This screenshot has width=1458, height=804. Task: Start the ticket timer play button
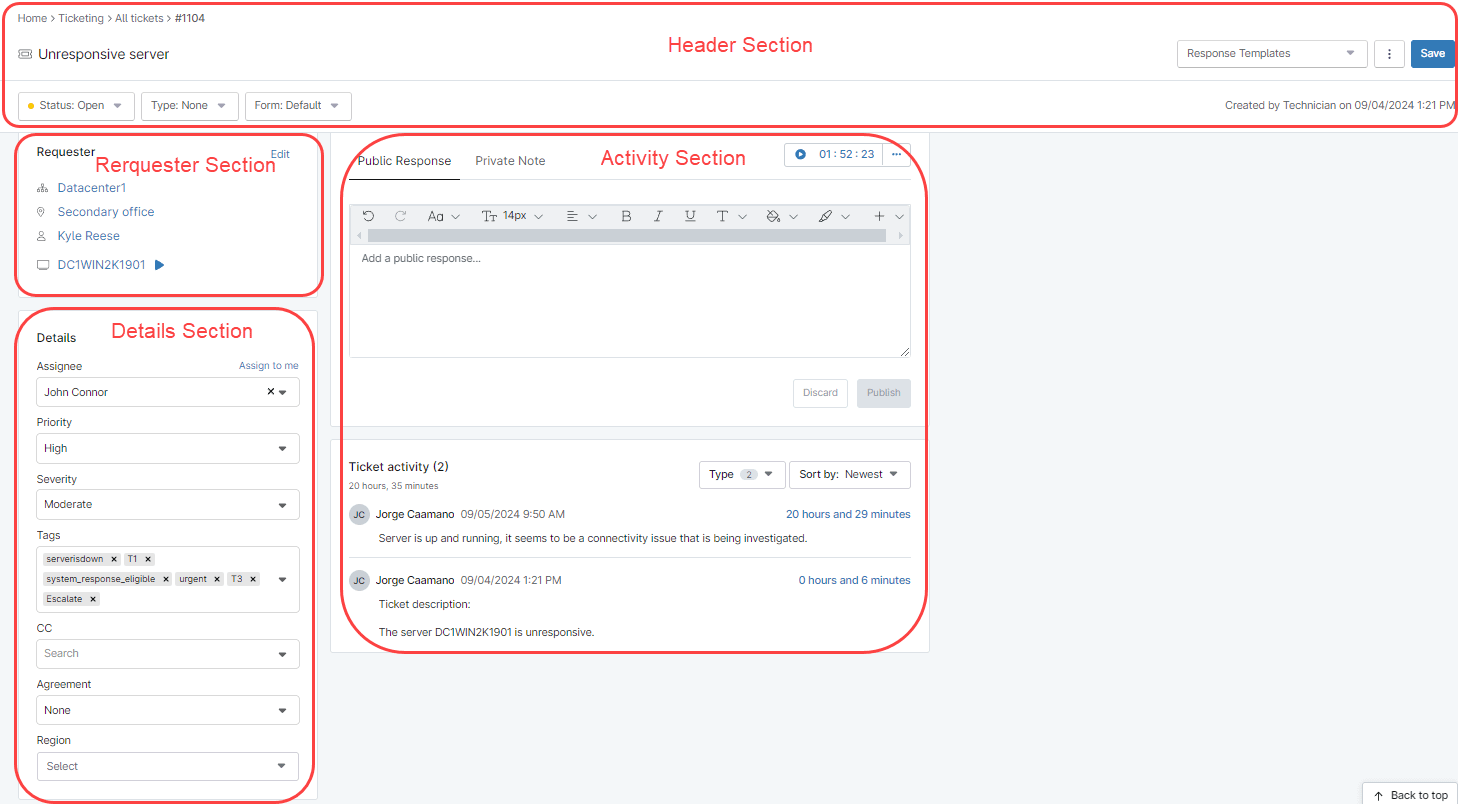[x=800, y=154]
